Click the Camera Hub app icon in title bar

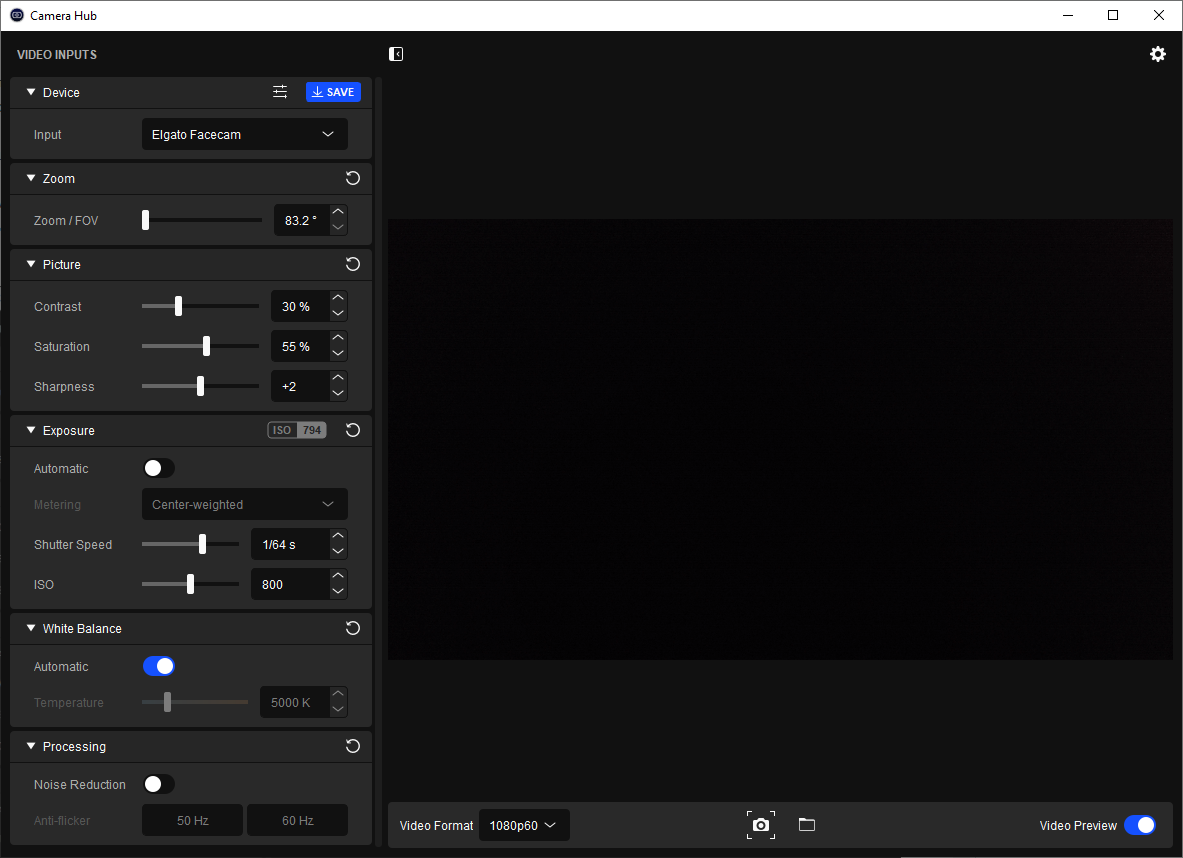tap(17, 15)
